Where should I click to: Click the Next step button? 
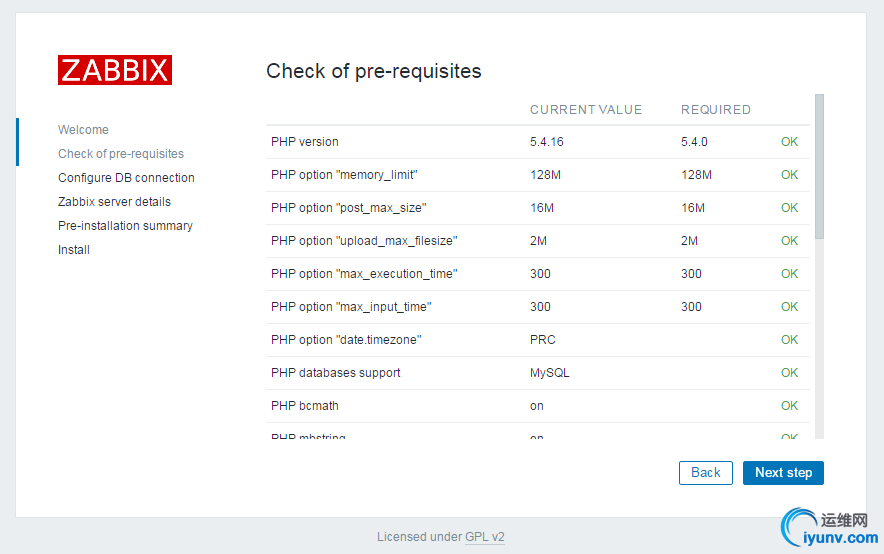click(x=783, y=473)
